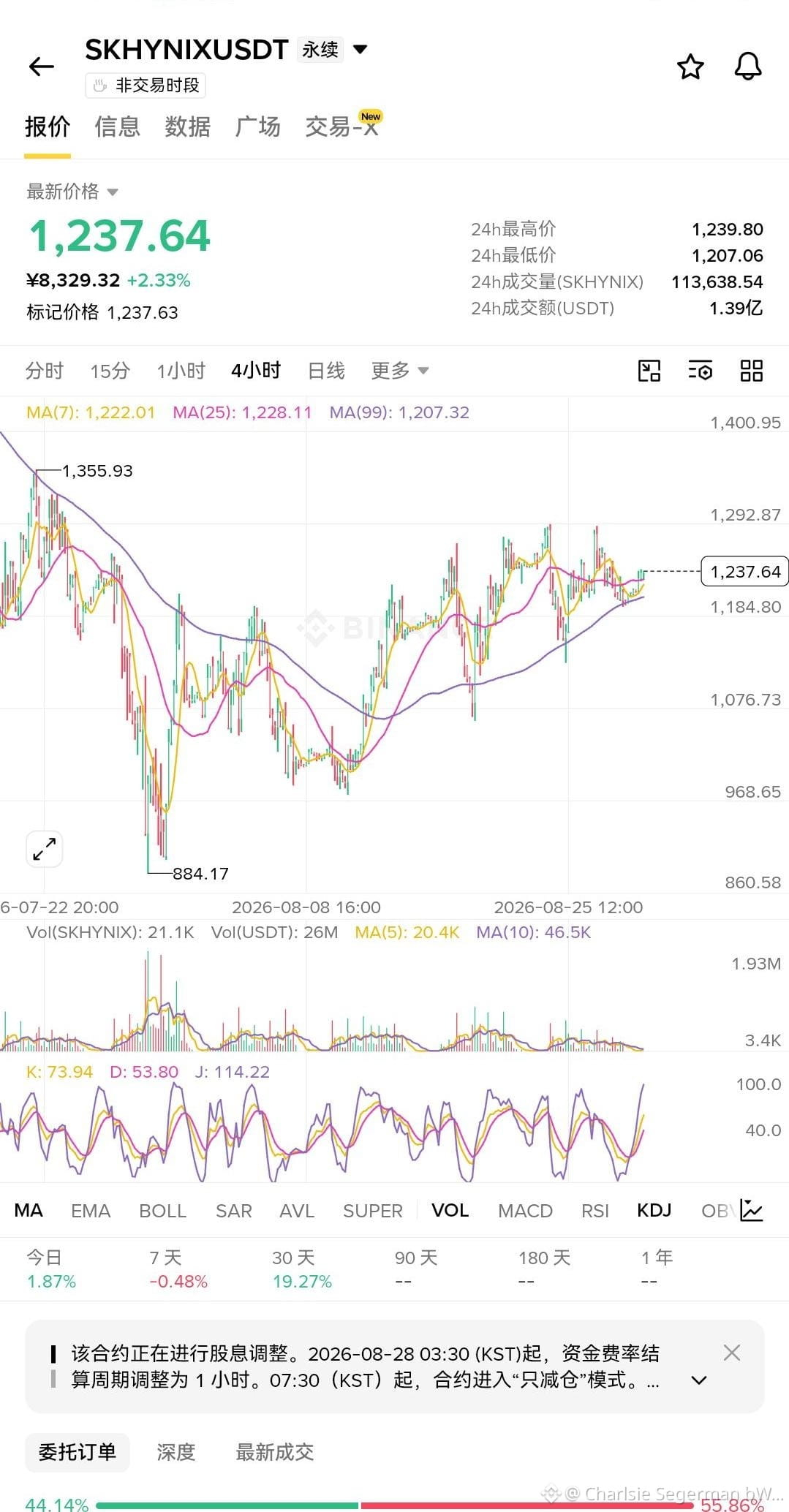Switch to the 广场 tab
789x1512 pixels.
click(x=257, y=126)
